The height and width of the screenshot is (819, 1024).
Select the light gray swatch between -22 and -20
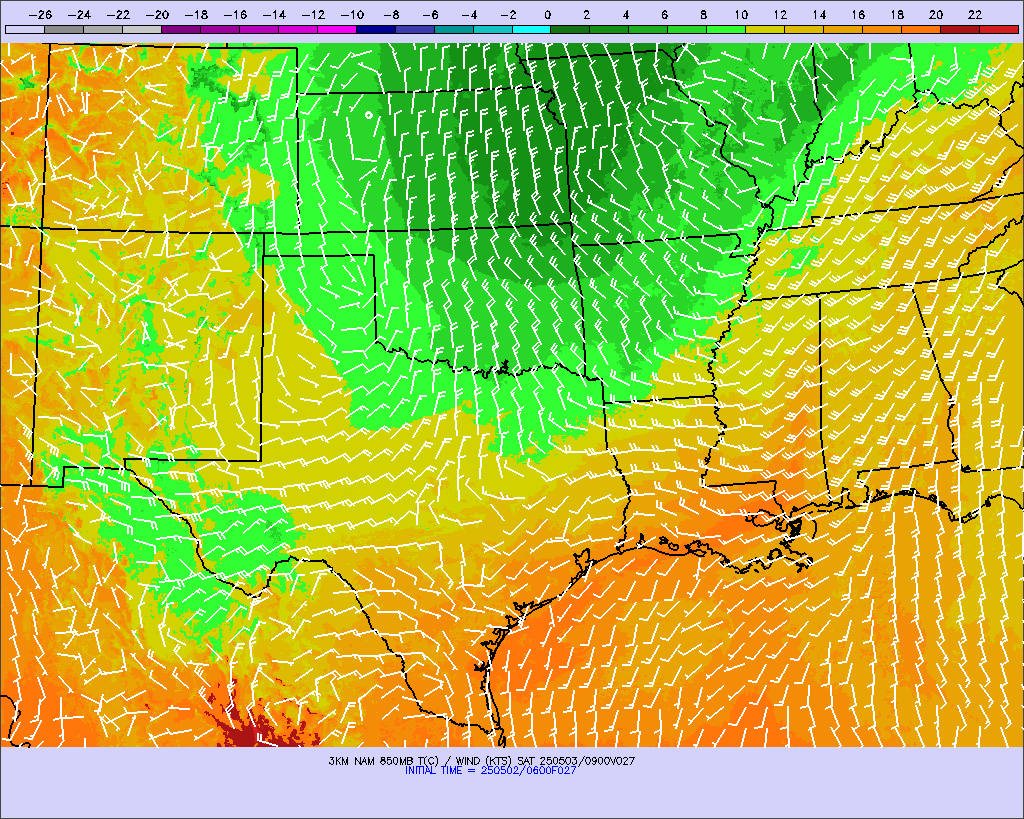(142, 29)
